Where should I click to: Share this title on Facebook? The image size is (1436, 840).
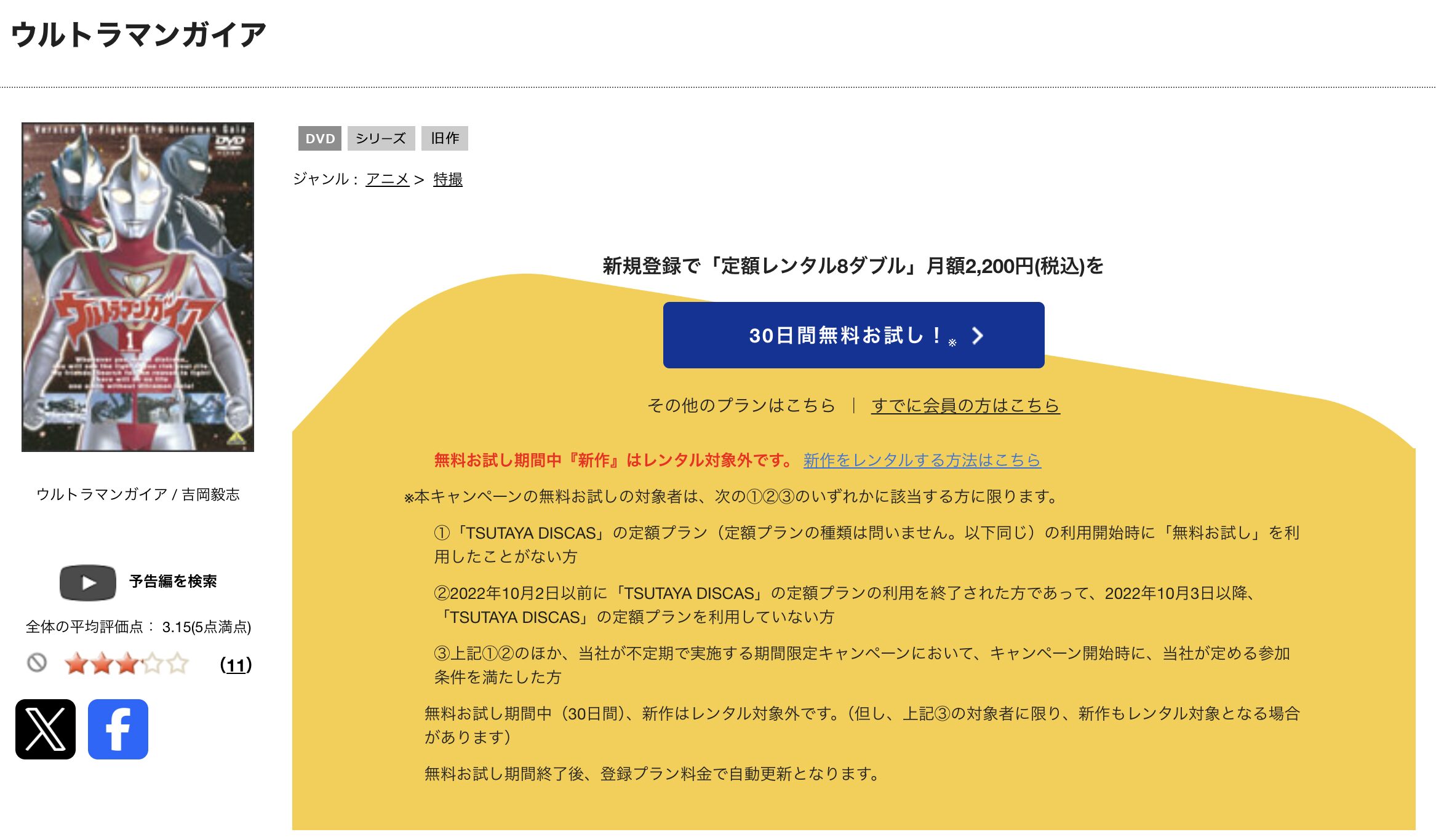point(118,729)
